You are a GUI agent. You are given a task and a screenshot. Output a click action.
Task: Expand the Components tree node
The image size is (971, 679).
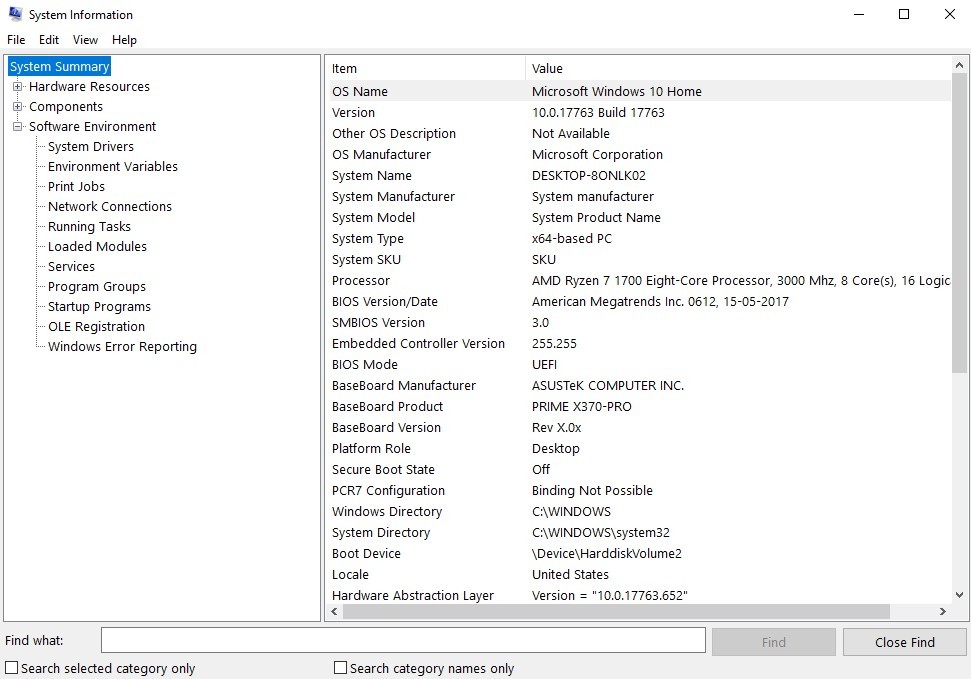pos(17,106)
